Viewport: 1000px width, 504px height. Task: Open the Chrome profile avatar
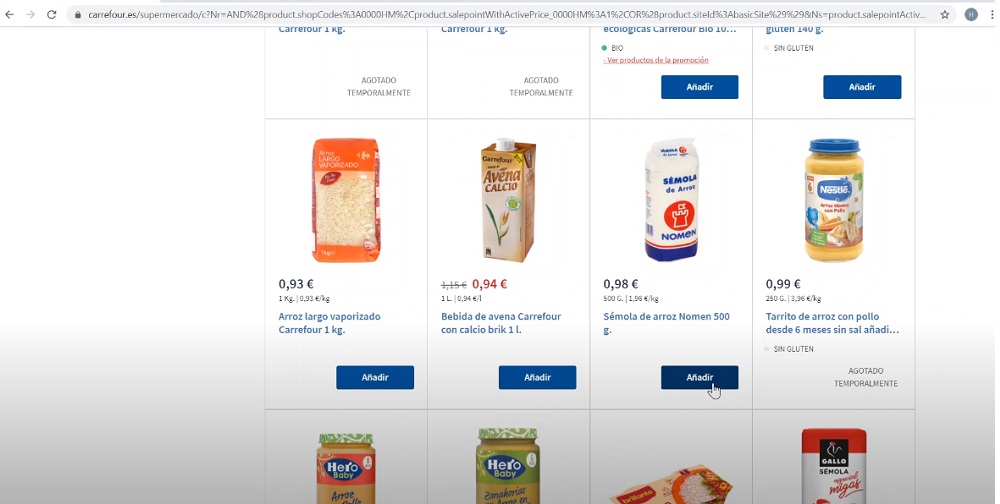[971, 15]
